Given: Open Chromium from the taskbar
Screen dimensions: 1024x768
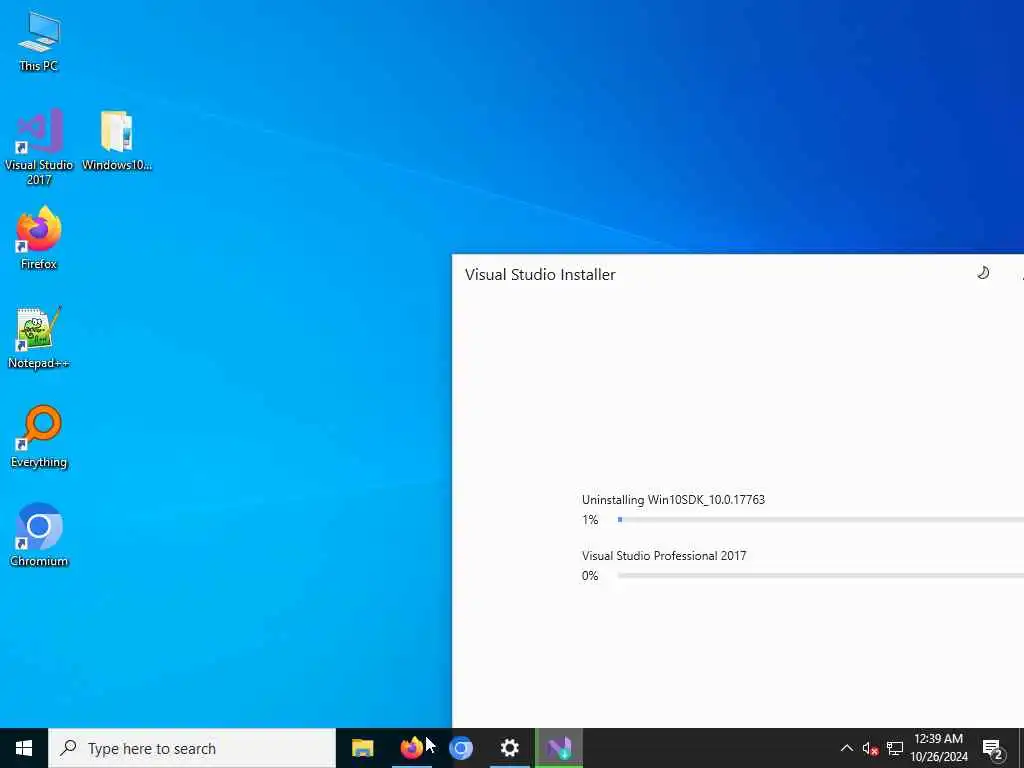Looking at the screenshot, I should (x=461, y=748).
